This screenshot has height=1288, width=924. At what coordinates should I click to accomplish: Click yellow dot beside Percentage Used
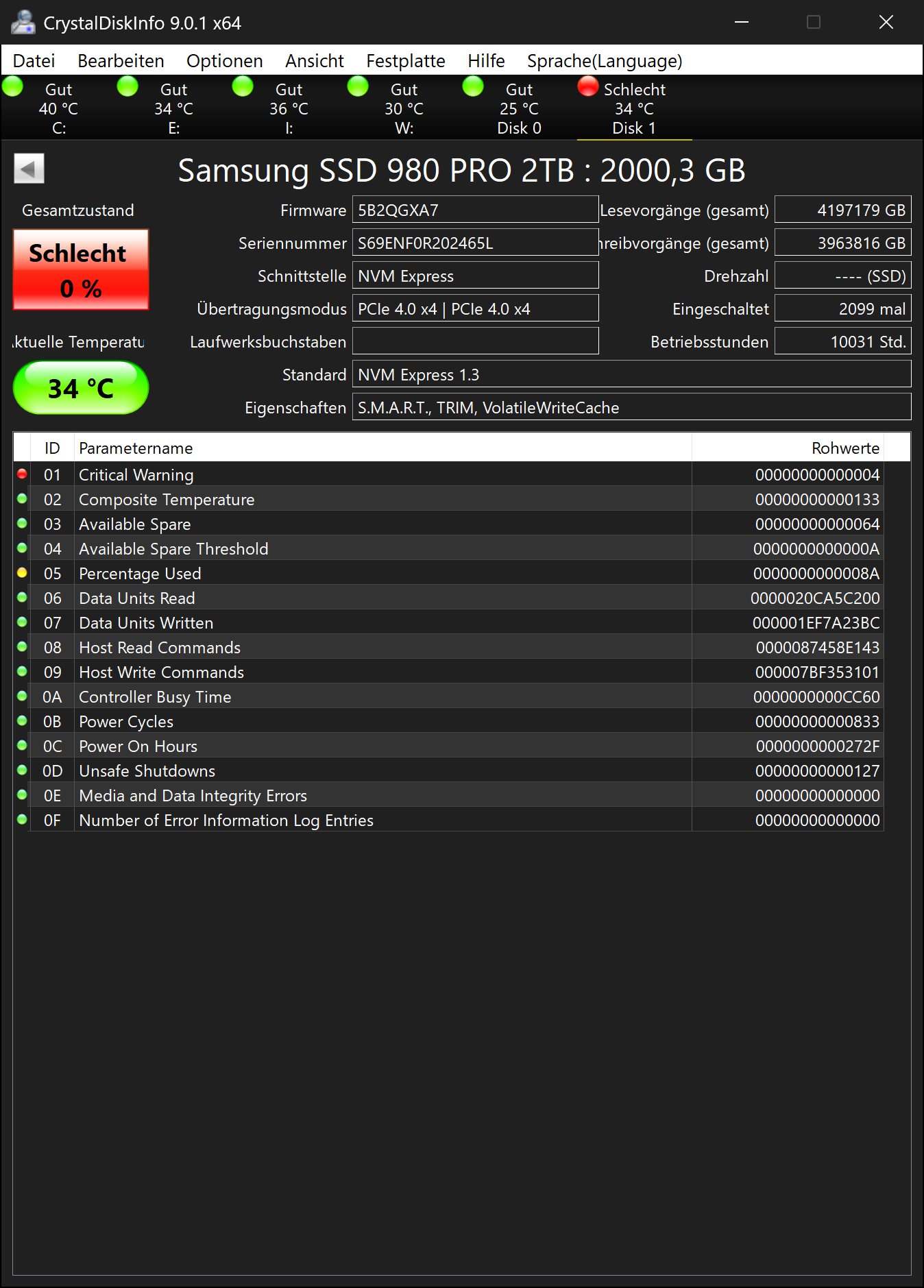pos(22,573)
